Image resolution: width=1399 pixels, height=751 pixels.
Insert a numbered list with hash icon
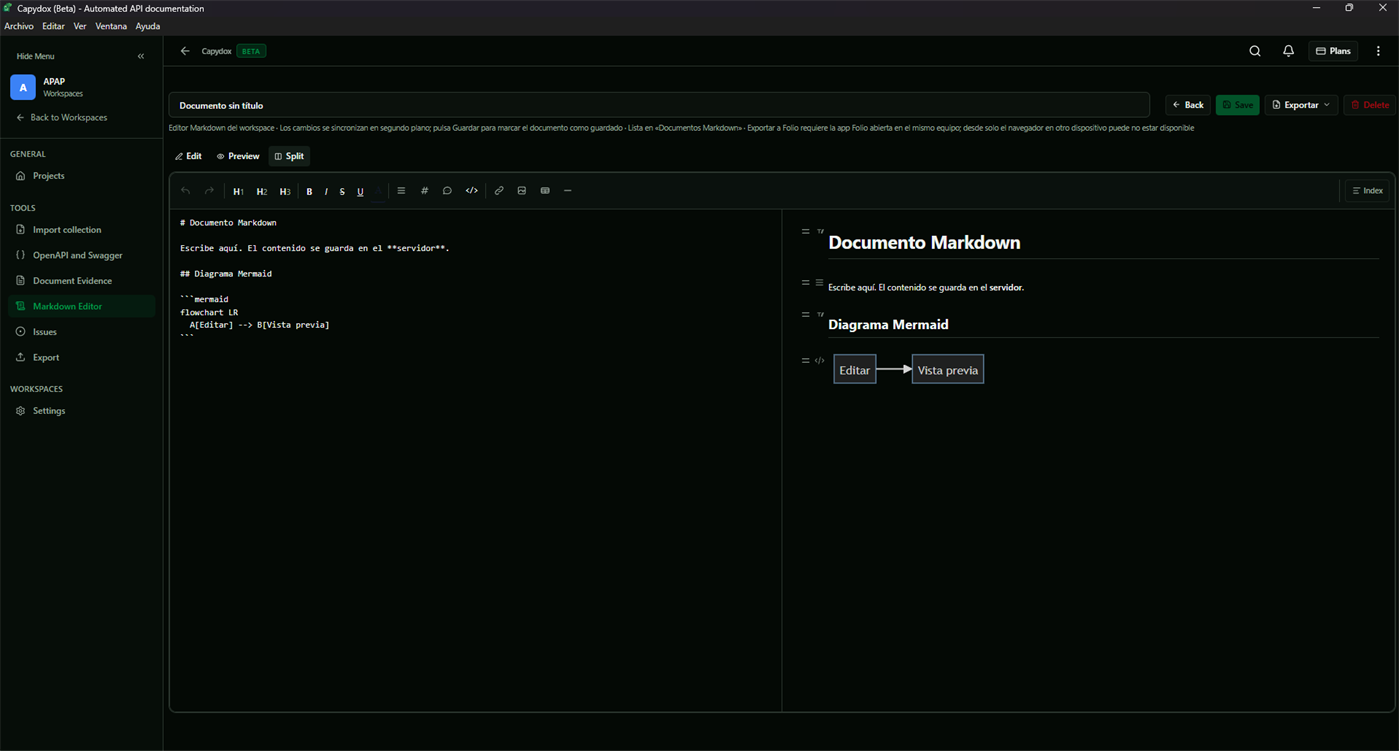point(424,191)
